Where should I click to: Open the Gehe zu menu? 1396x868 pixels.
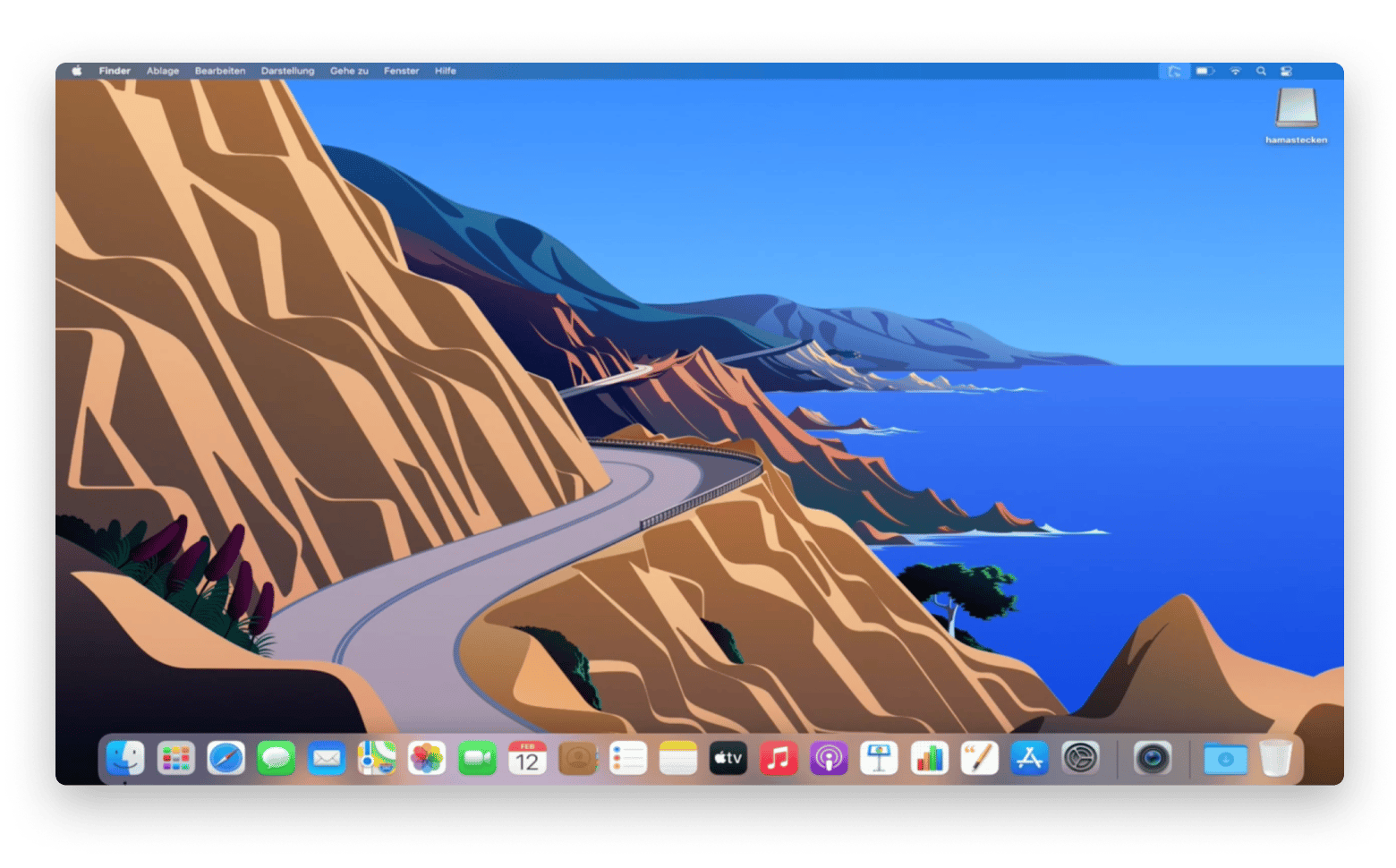[349, 71]
